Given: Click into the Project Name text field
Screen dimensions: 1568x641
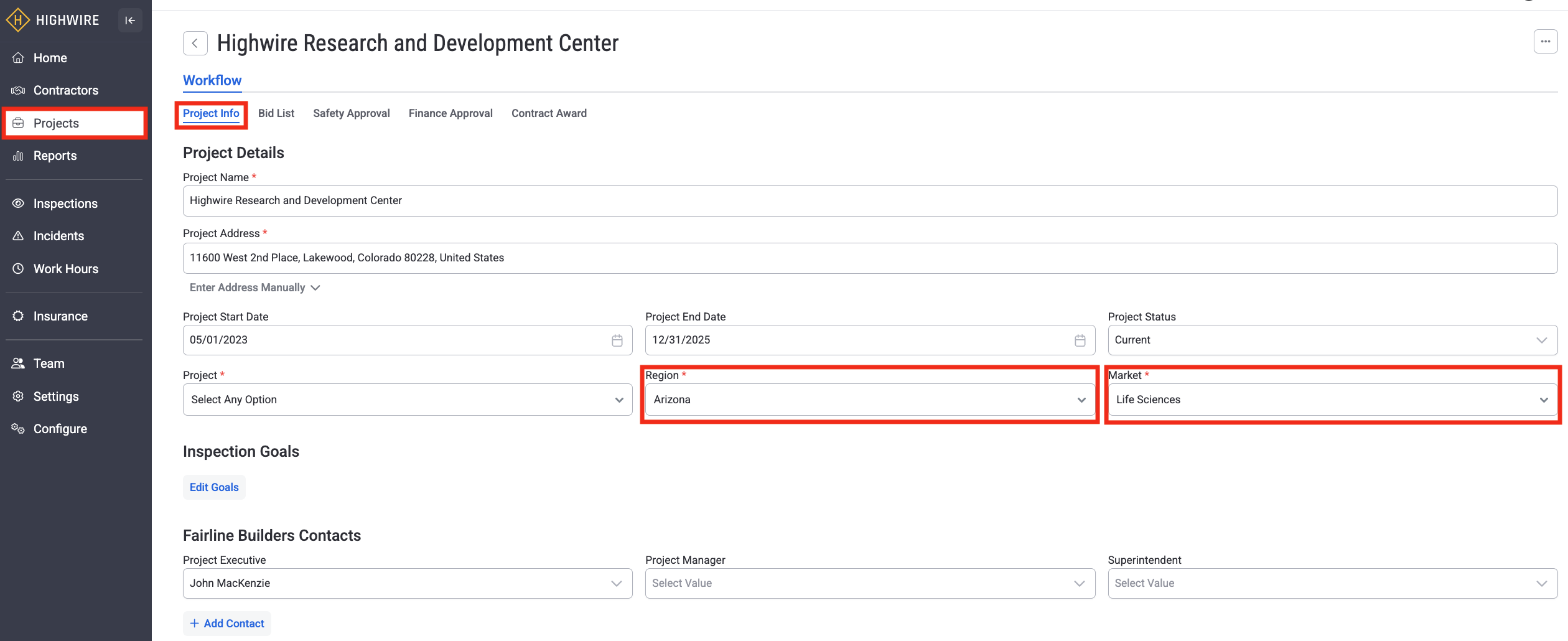Looking at the screenshot, I should point(869,201).
